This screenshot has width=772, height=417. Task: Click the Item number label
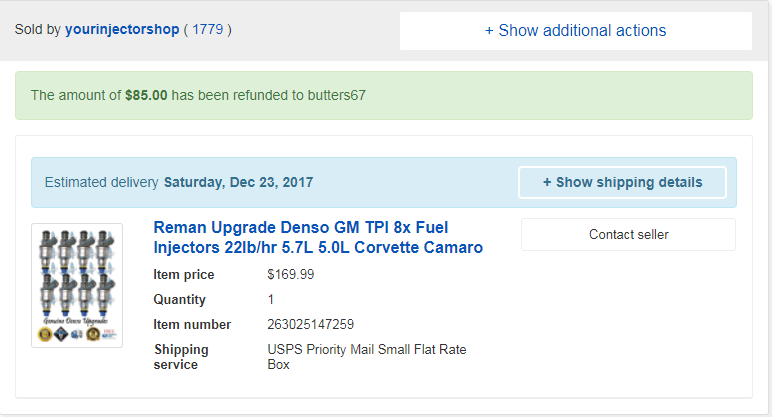(x=192, y=324)
